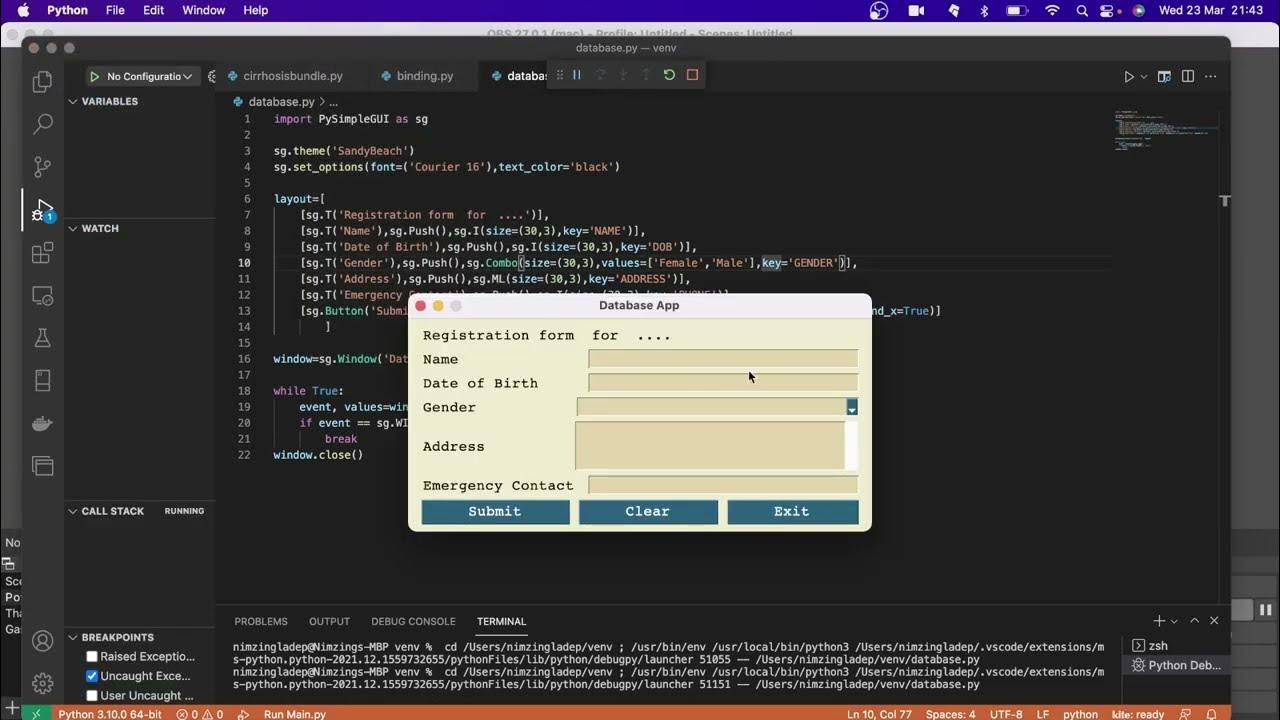Viewport: 1280px width, 720px height.
Task: Open the No Configuration debug dropdown
Action: [149, 76]
